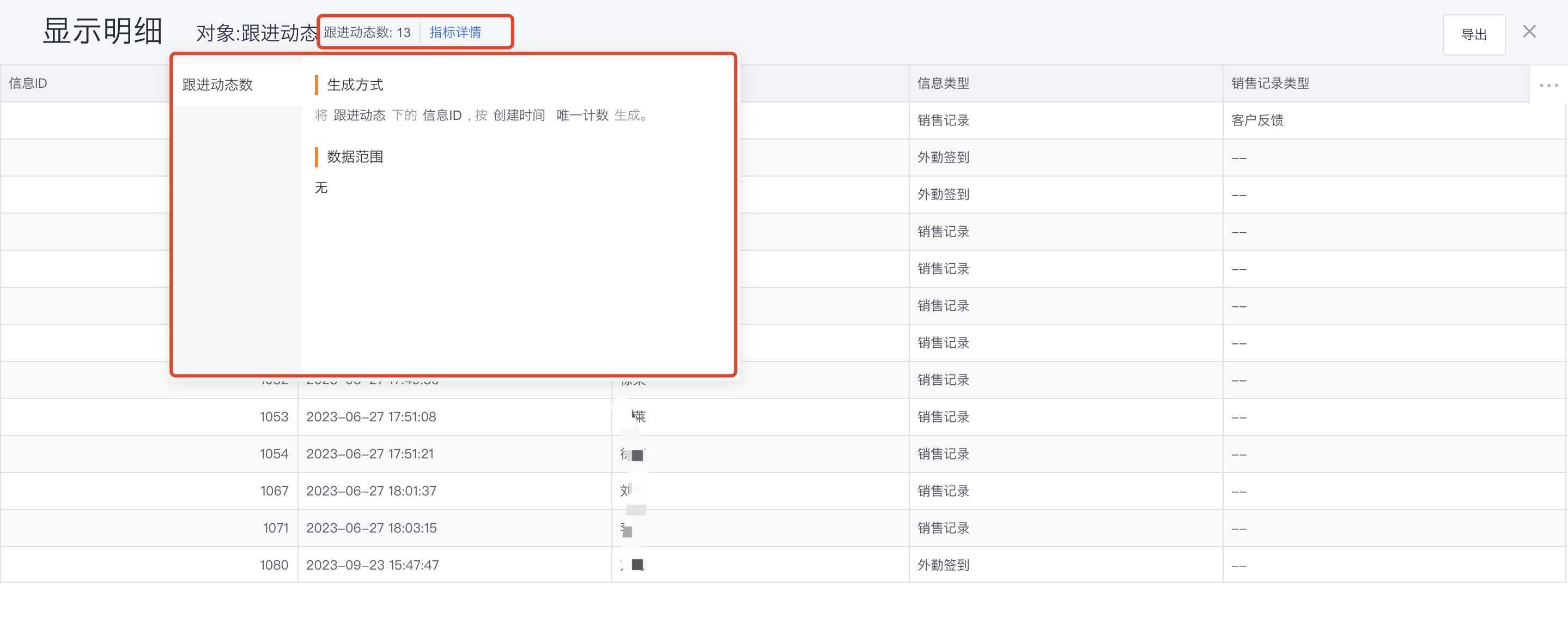Select row with 信息ID 1080

[x=274, y=565]
